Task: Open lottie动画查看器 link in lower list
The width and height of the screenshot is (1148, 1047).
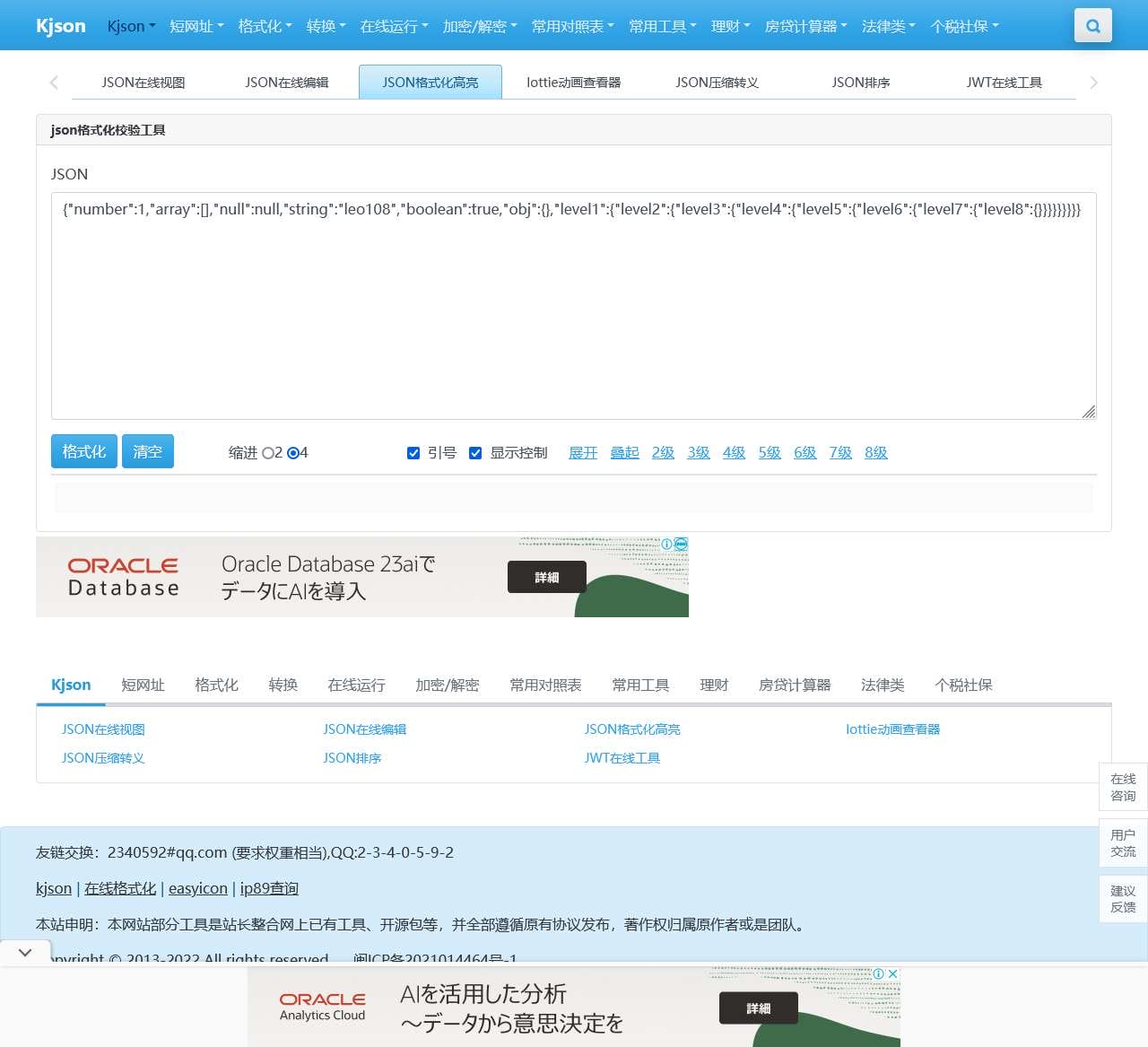Action: coord(893,729)
